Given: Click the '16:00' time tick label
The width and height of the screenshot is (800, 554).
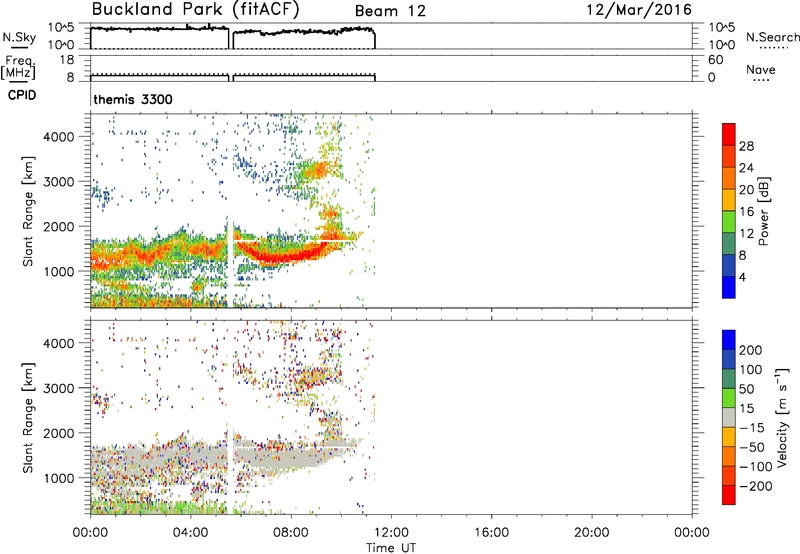Looking at the screenshot, I should 491,533.
